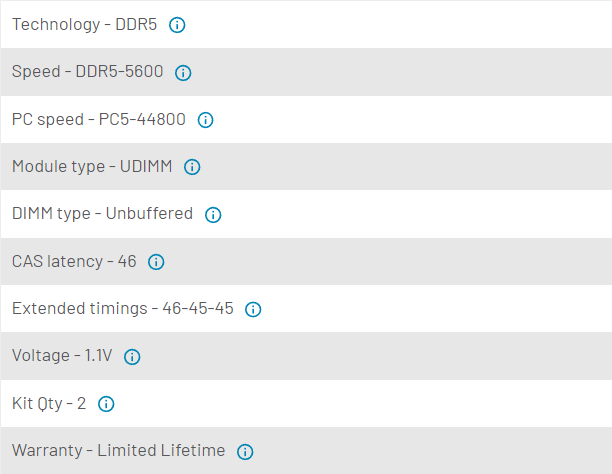Open CAS latency info icon
This screenshot has width=612, height=474.
click(156, 262)
